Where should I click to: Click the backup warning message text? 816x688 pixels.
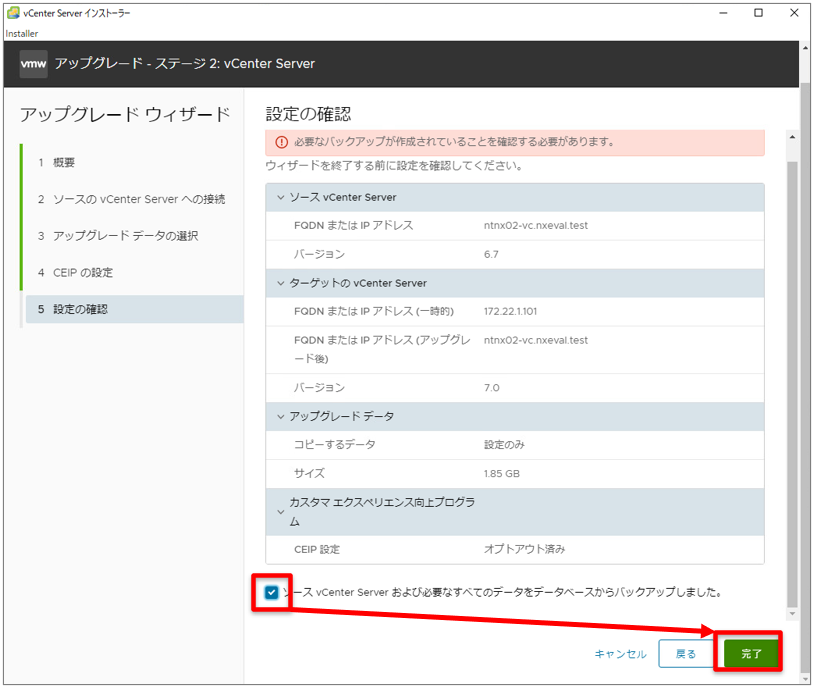454,142
